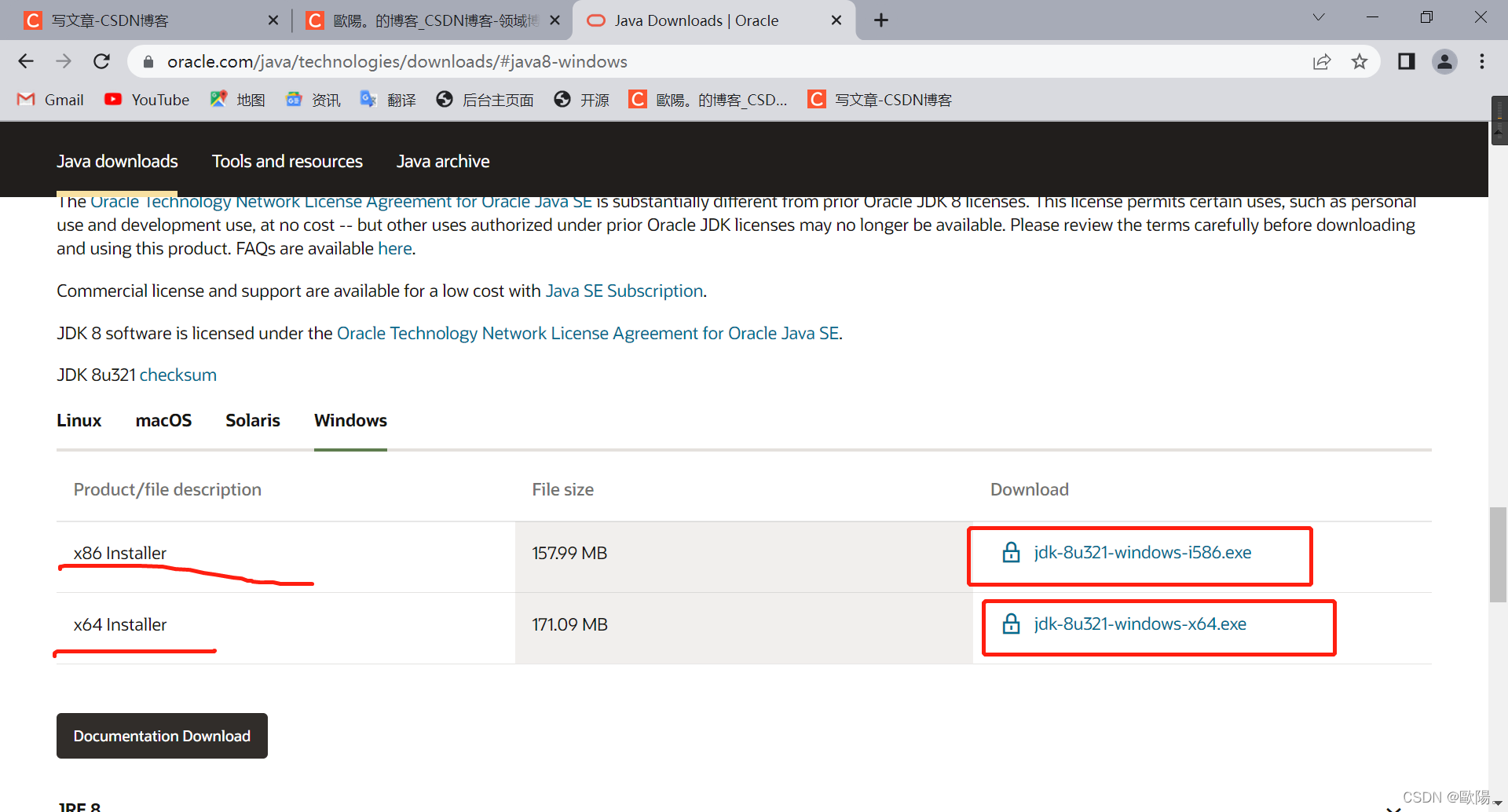Expand the tab search dropdown arrow

[1319, 17]
